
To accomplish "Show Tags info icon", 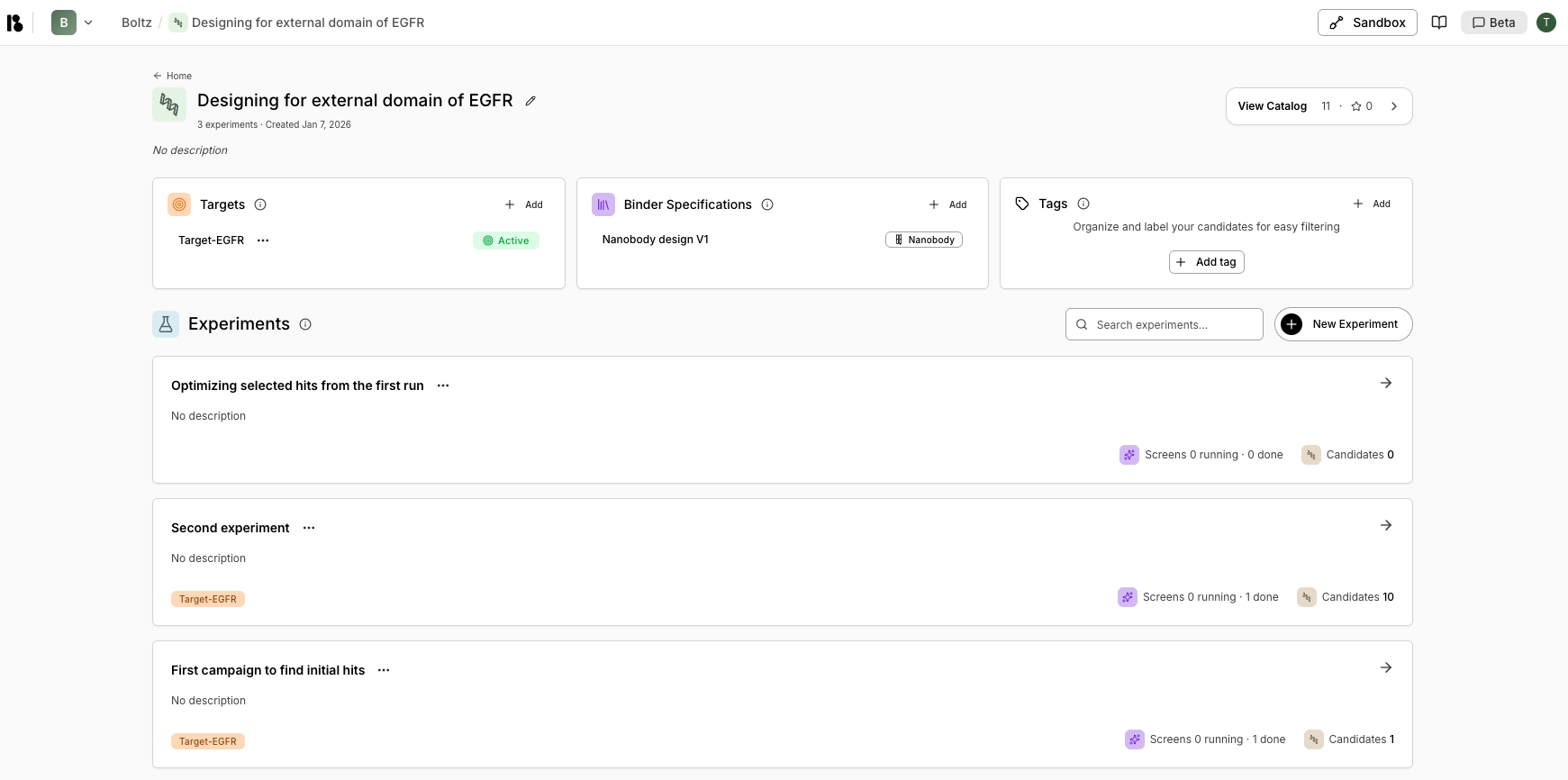I will (x=1083, y=204).
